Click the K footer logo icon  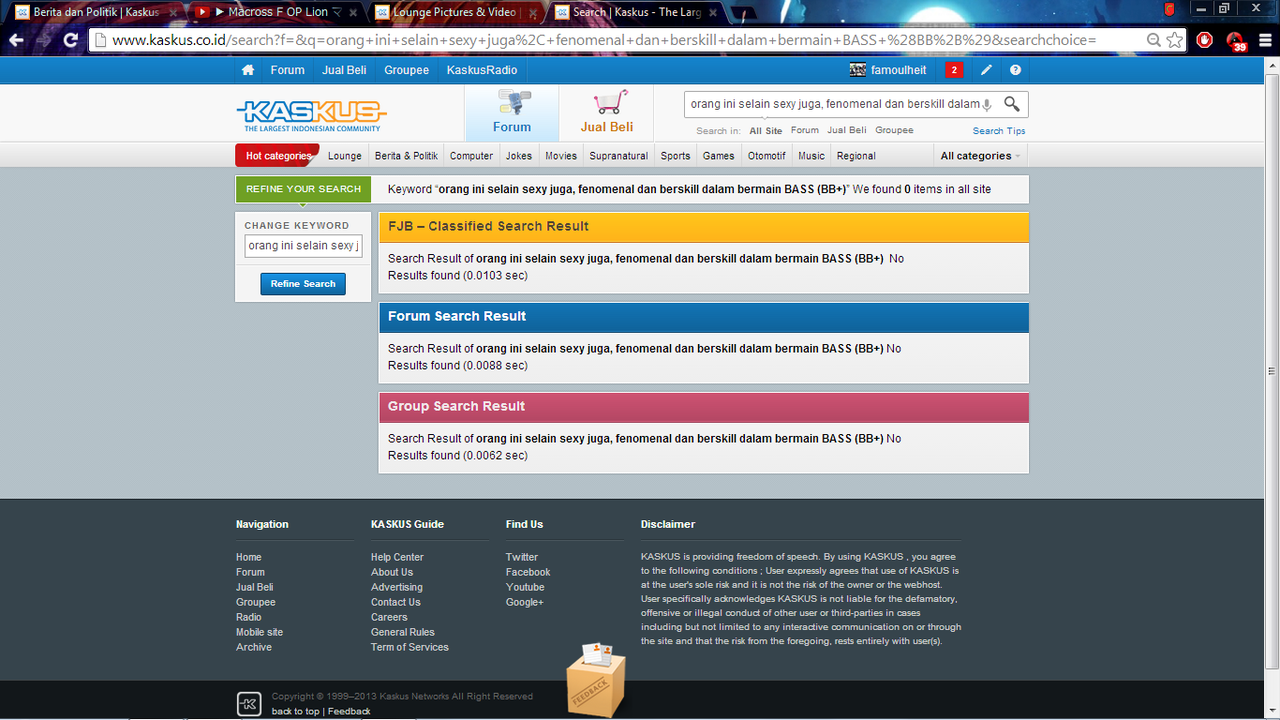249,703
